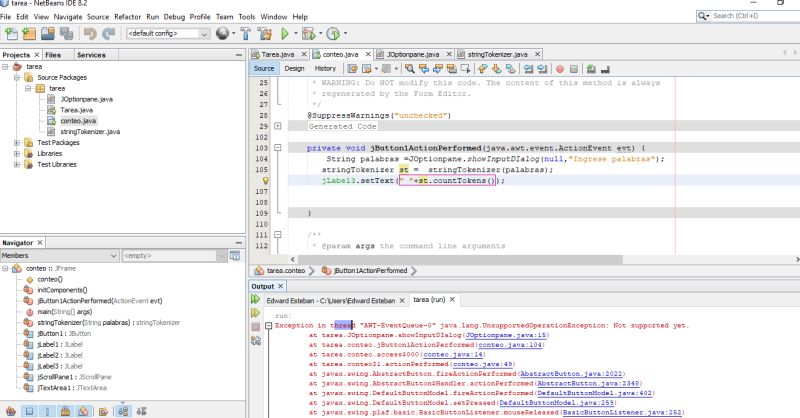Viewport: 800px width, 418px height.
Task: Open the AbstractButton.java:2022 stack trace link
Action: 571,374
